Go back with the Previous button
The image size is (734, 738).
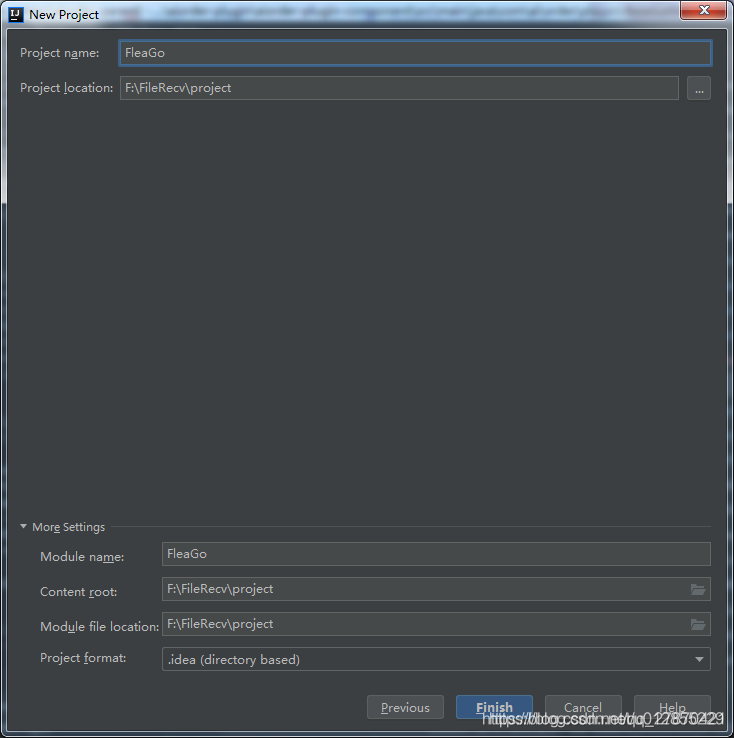tap(405, 707)
